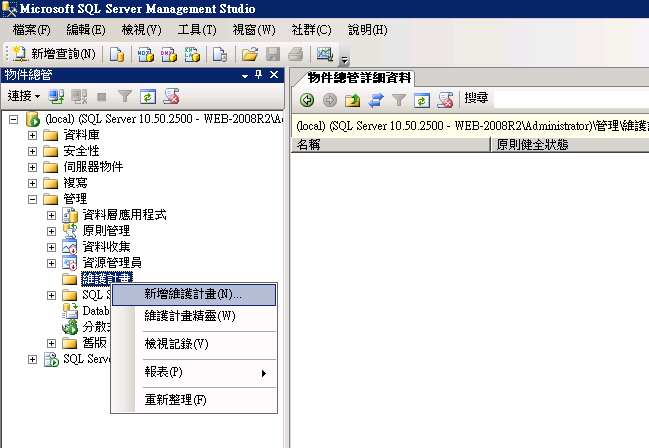Open Object Explorer window position dropdown arrow
This screenshot has height=448, width=649.
tap(245, 76)
